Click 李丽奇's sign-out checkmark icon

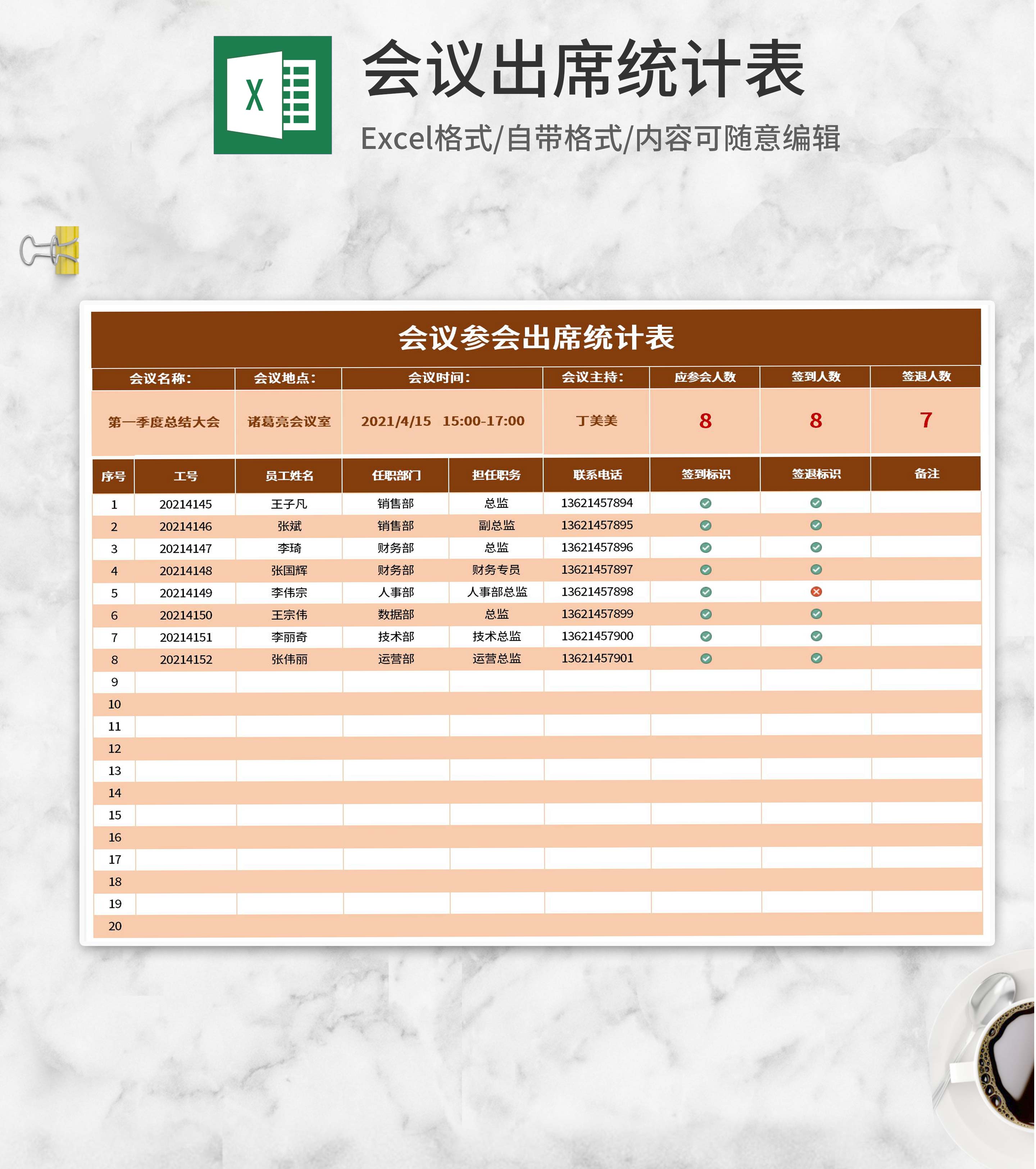817,636
